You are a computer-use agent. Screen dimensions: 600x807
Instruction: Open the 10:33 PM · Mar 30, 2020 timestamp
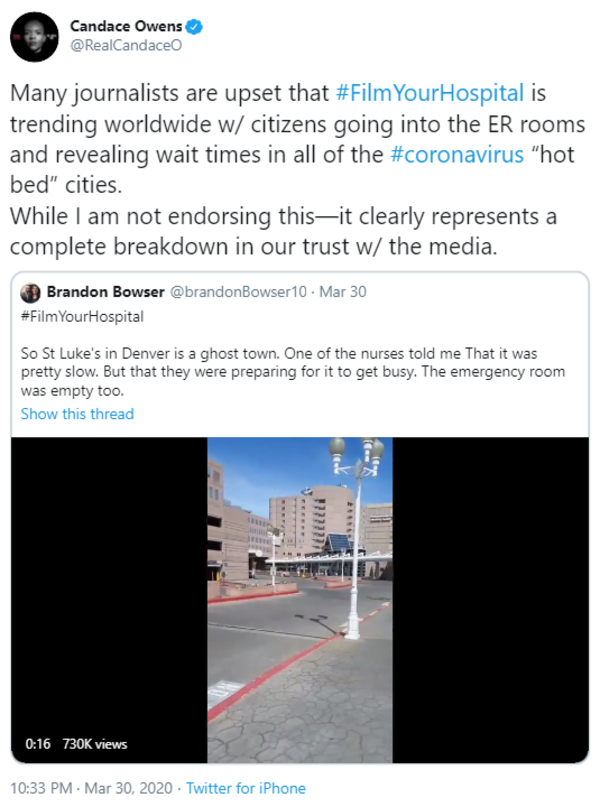[91, 788]
